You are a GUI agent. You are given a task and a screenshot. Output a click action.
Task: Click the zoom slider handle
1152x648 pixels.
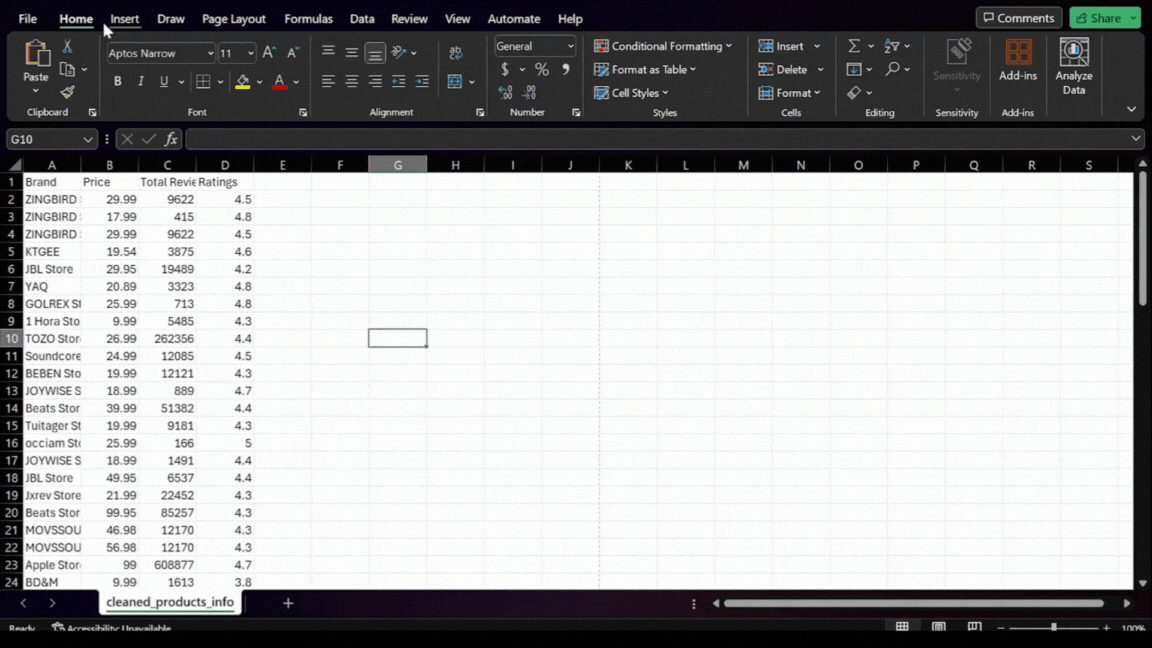[1054, 627]
